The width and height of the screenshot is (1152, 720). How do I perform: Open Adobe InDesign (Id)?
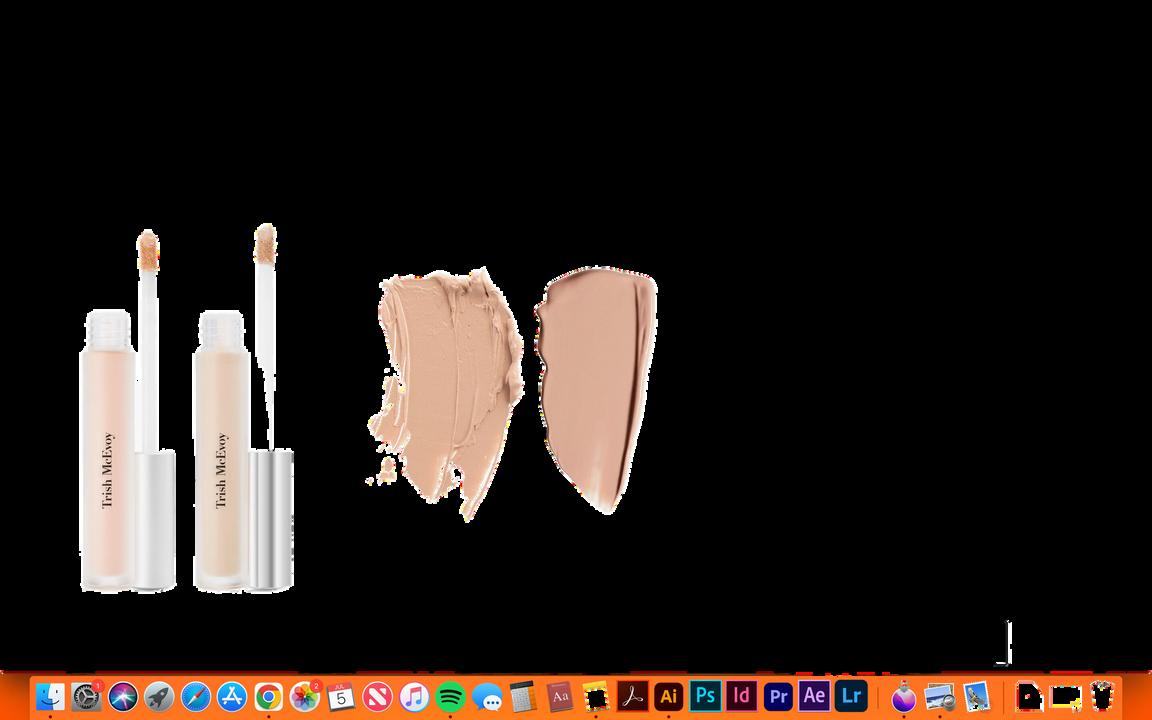tap(742, 696)
